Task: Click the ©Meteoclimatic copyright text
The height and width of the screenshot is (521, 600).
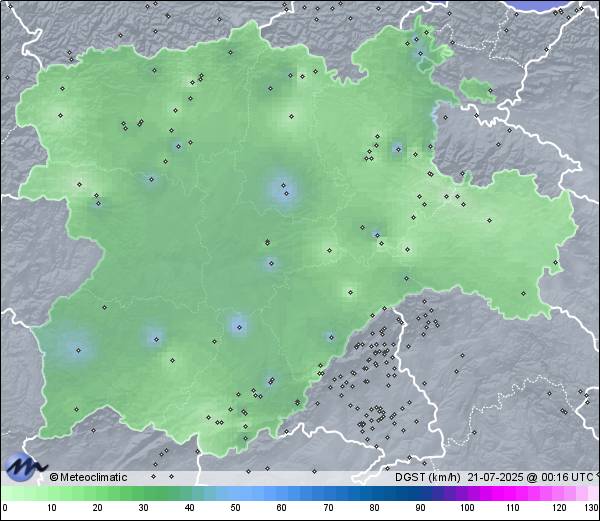Action: [88, 477]
